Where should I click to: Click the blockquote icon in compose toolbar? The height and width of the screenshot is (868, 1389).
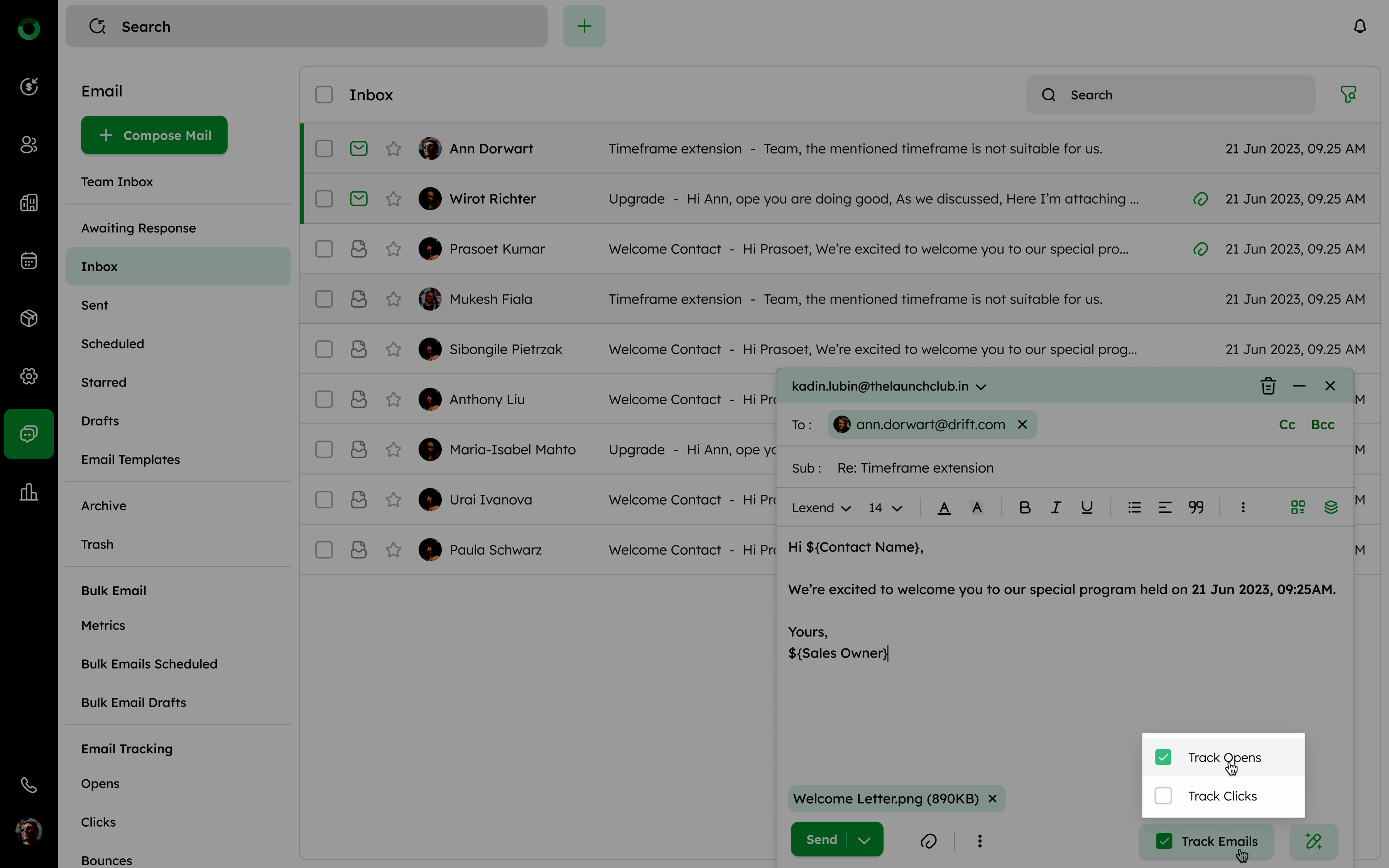click(1196, 507)
